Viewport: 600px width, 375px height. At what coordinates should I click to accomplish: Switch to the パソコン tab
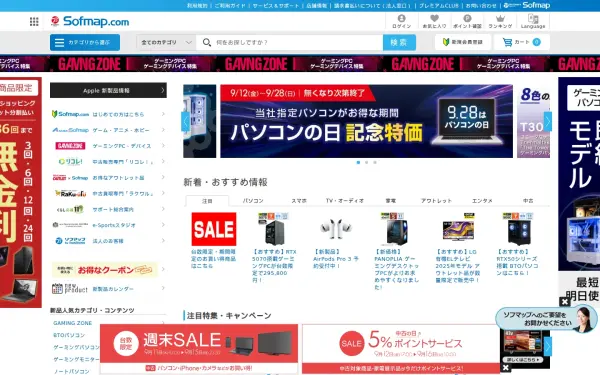[x=253, y=201]
